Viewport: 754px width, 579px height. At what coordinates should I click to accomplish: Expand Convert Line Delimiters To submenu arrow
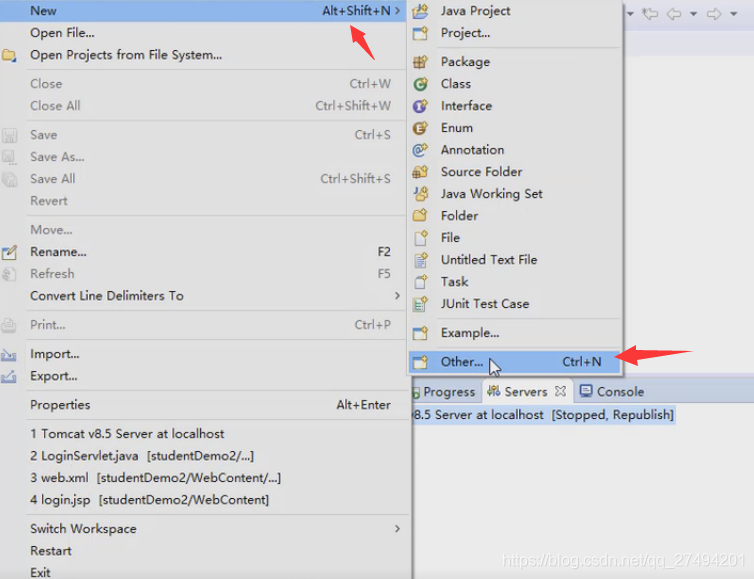coord(397,295)
